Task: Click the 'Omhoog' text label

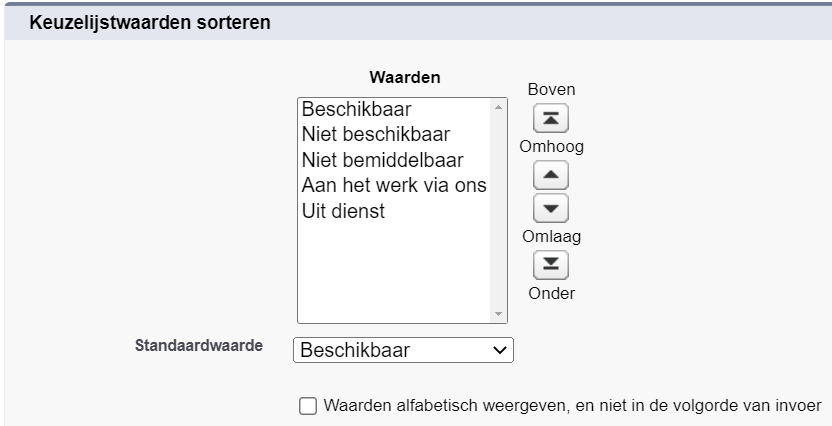Action: (551, 146)
